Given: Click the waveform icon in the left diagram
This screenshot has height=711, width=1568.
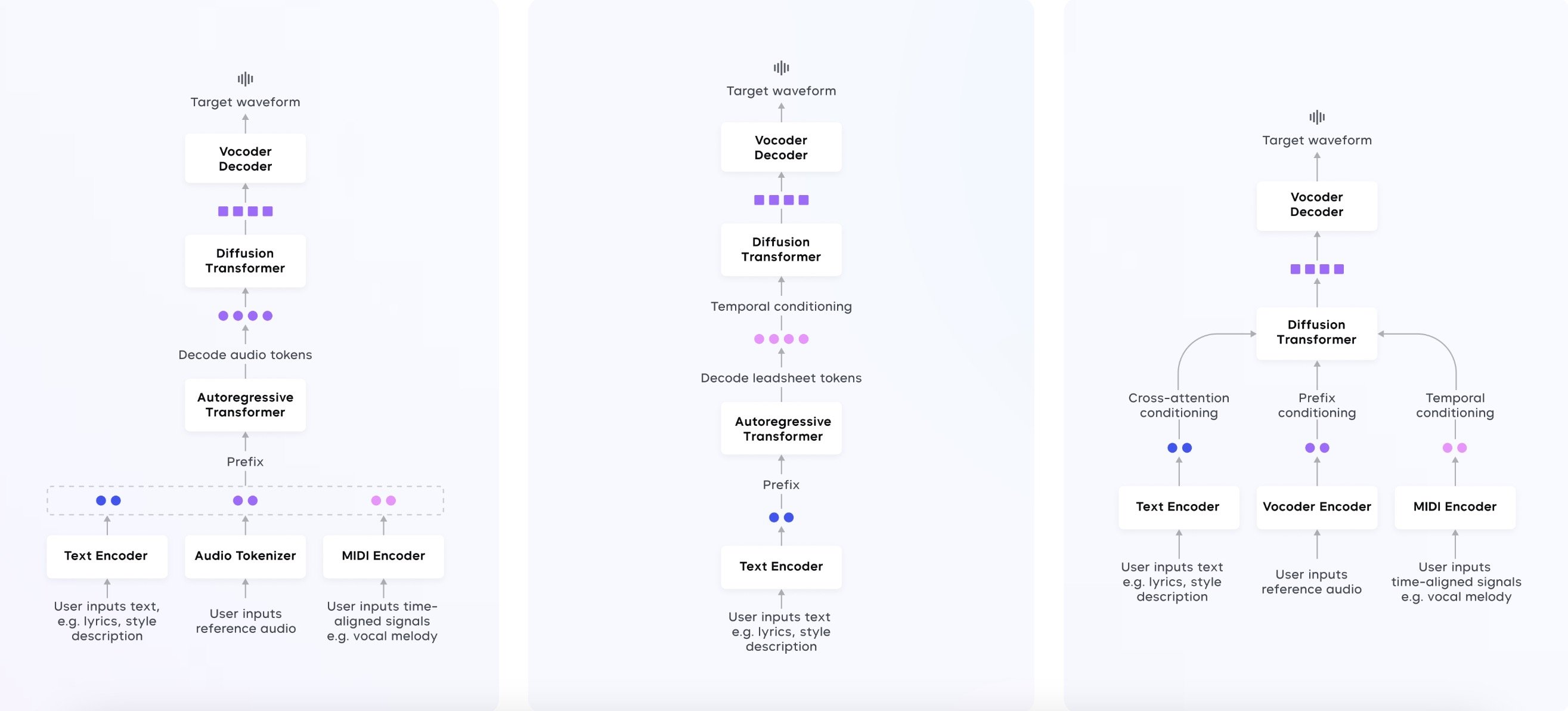Looking at the screenshot, I should point(245,79).
